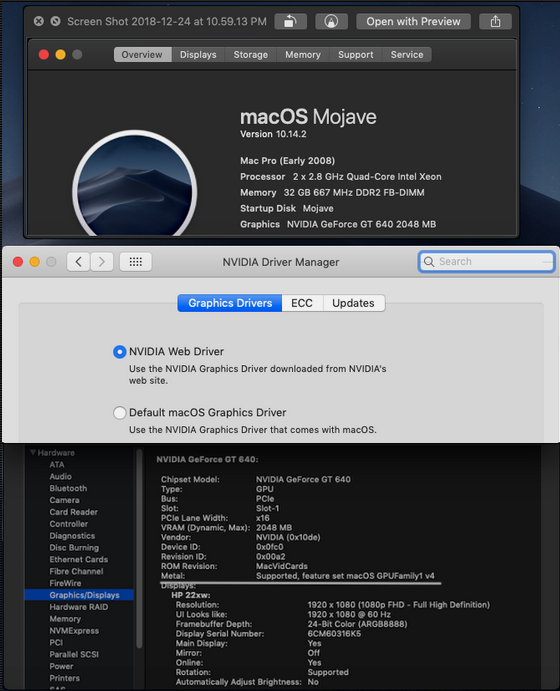Switch to Updates tab
This screenshot has width=560, height=691.
click(353, 303)
